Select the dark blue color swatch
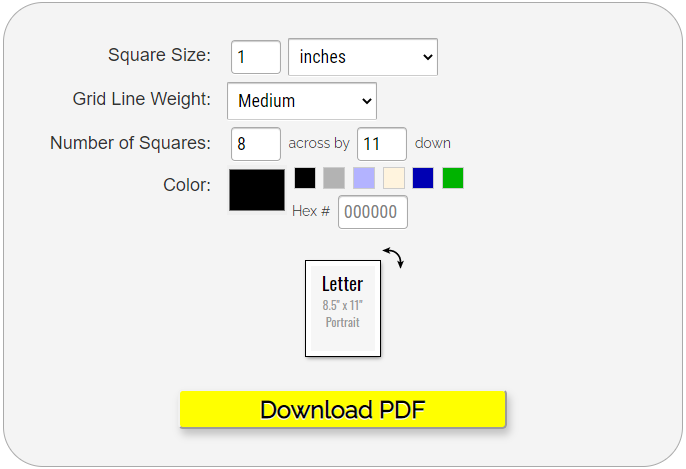686x469 pixels. (423, 178)
